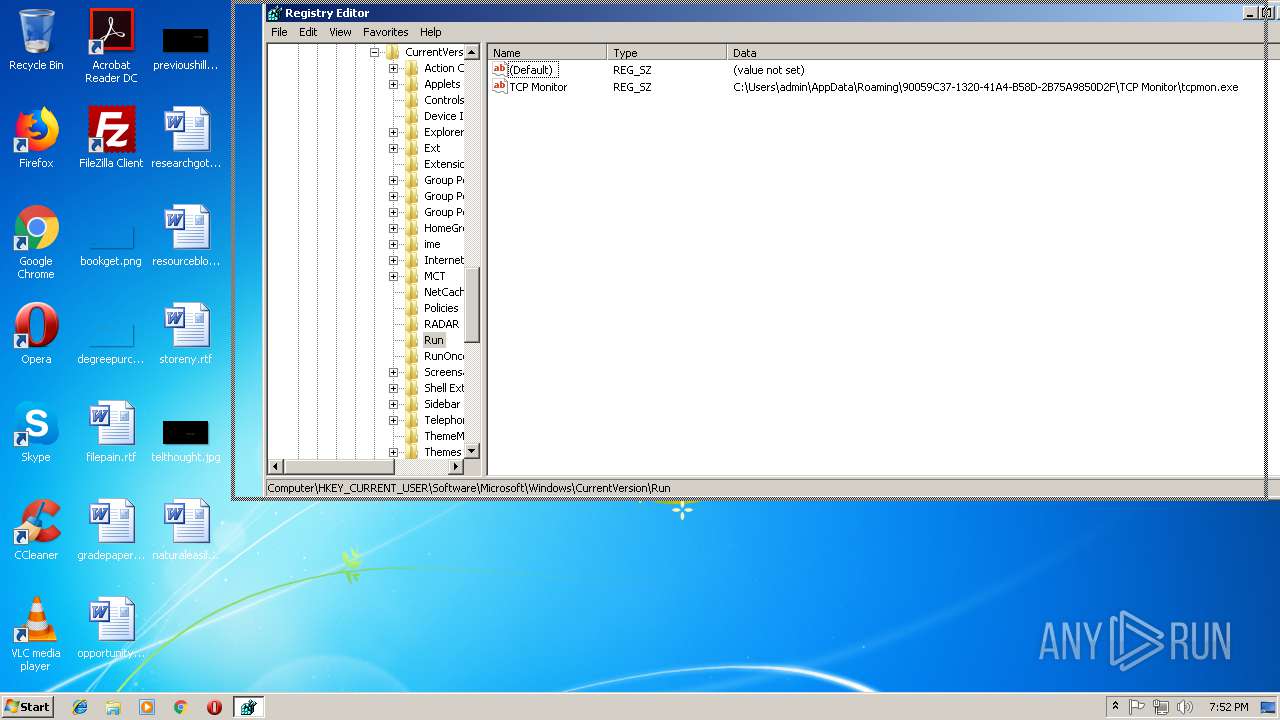Open Internet Explorer from taskbar
Viewport: 1280px width, 720px height.
(80, 707)
